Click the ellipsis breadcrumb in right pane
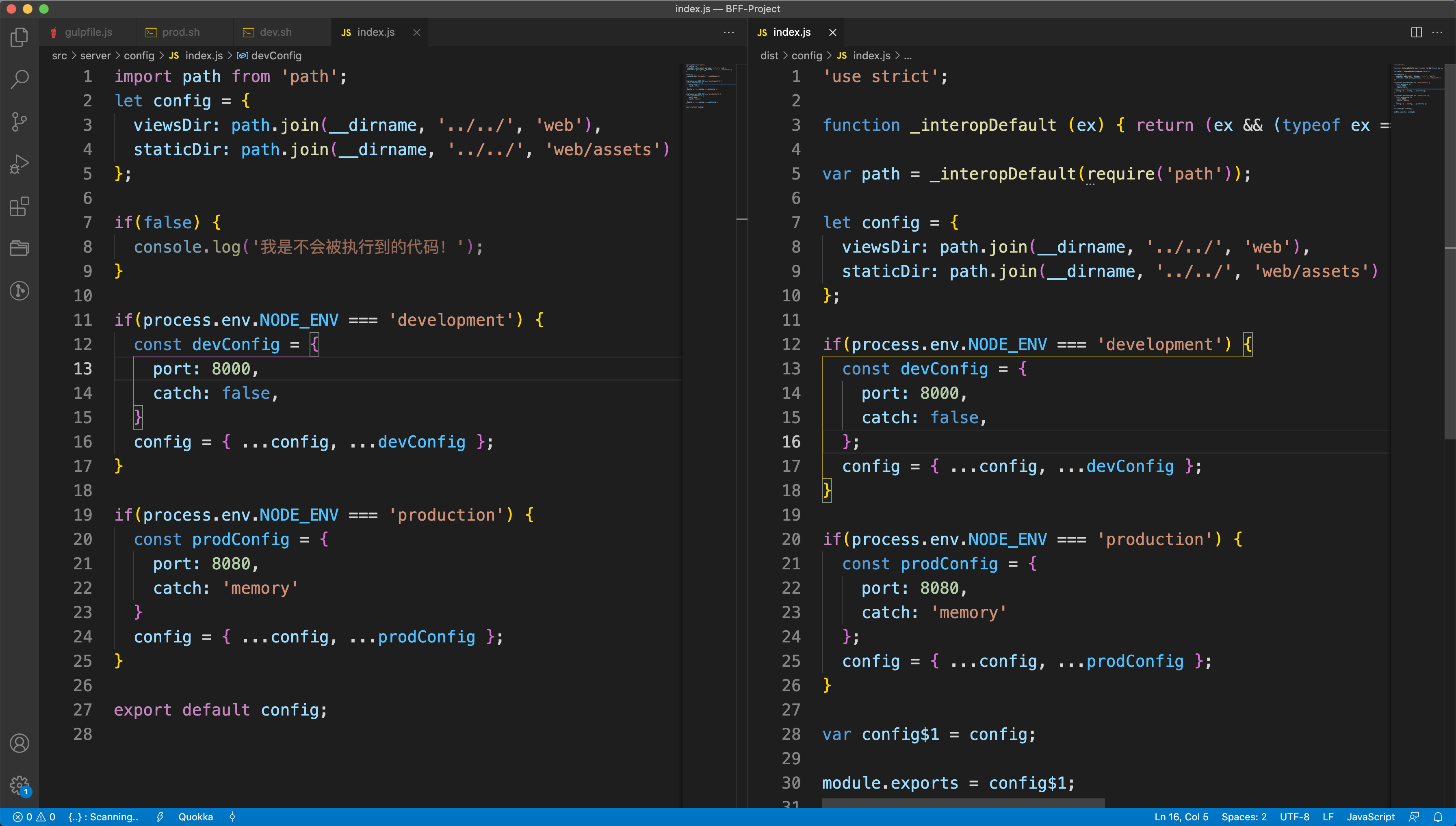1456x826 pixels. click(907, 56)
